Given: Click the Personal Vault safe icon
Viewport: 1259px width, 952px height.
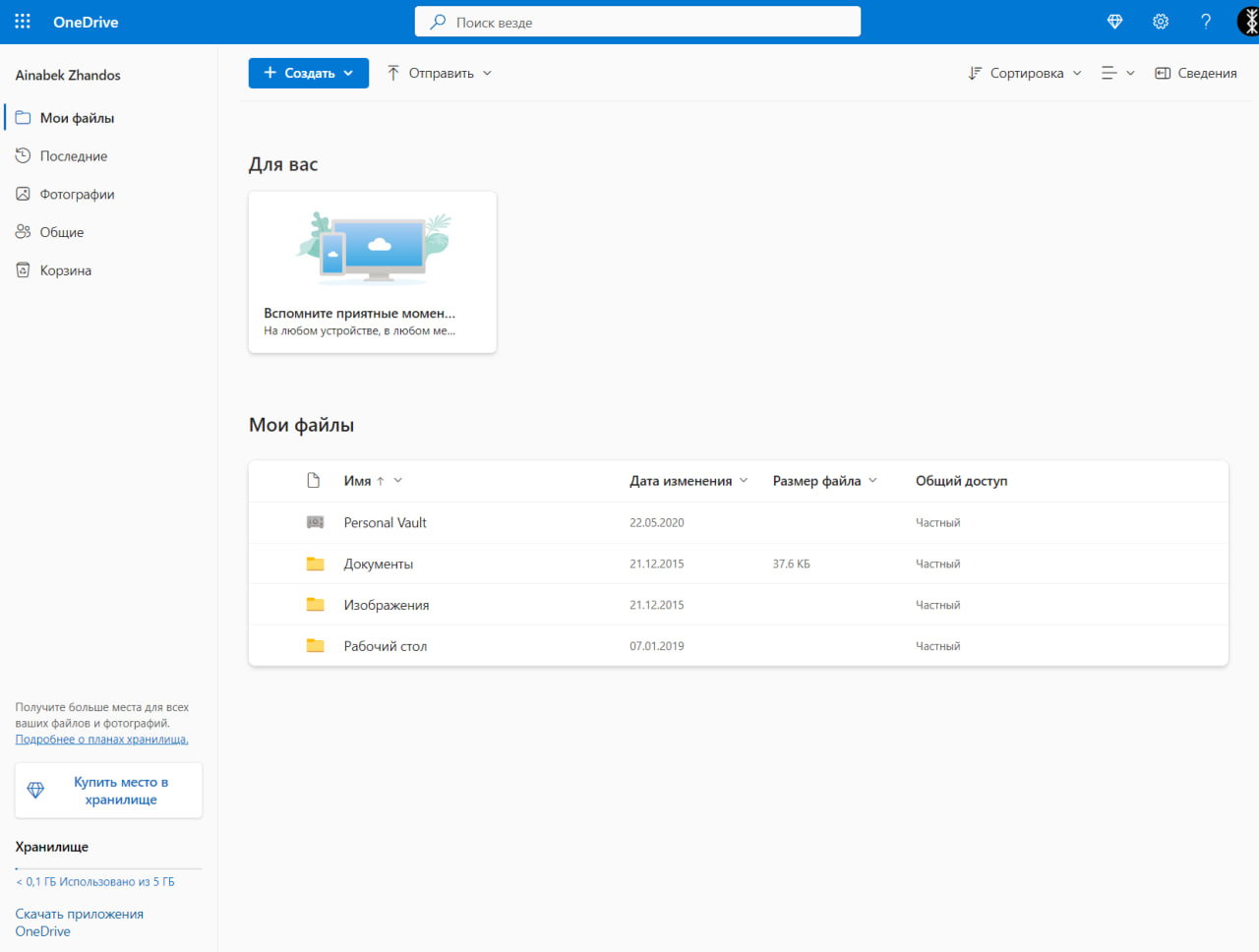Looking at the screenshot, I should tap(315, 522).
